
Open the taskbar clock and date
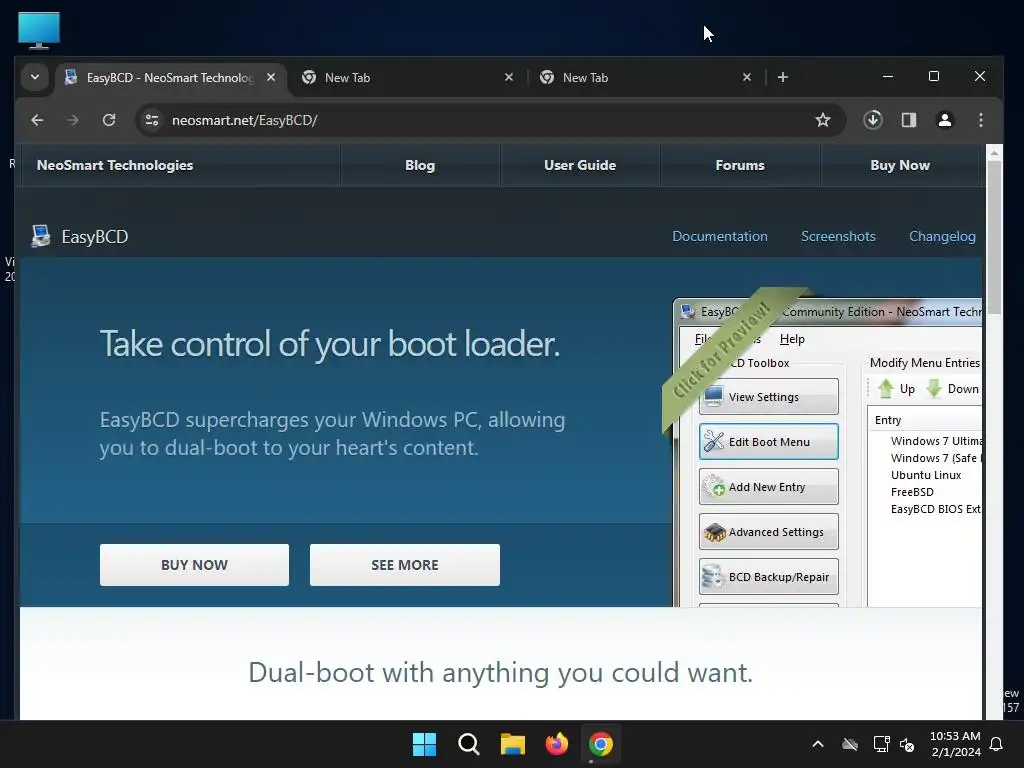[955, 744]
